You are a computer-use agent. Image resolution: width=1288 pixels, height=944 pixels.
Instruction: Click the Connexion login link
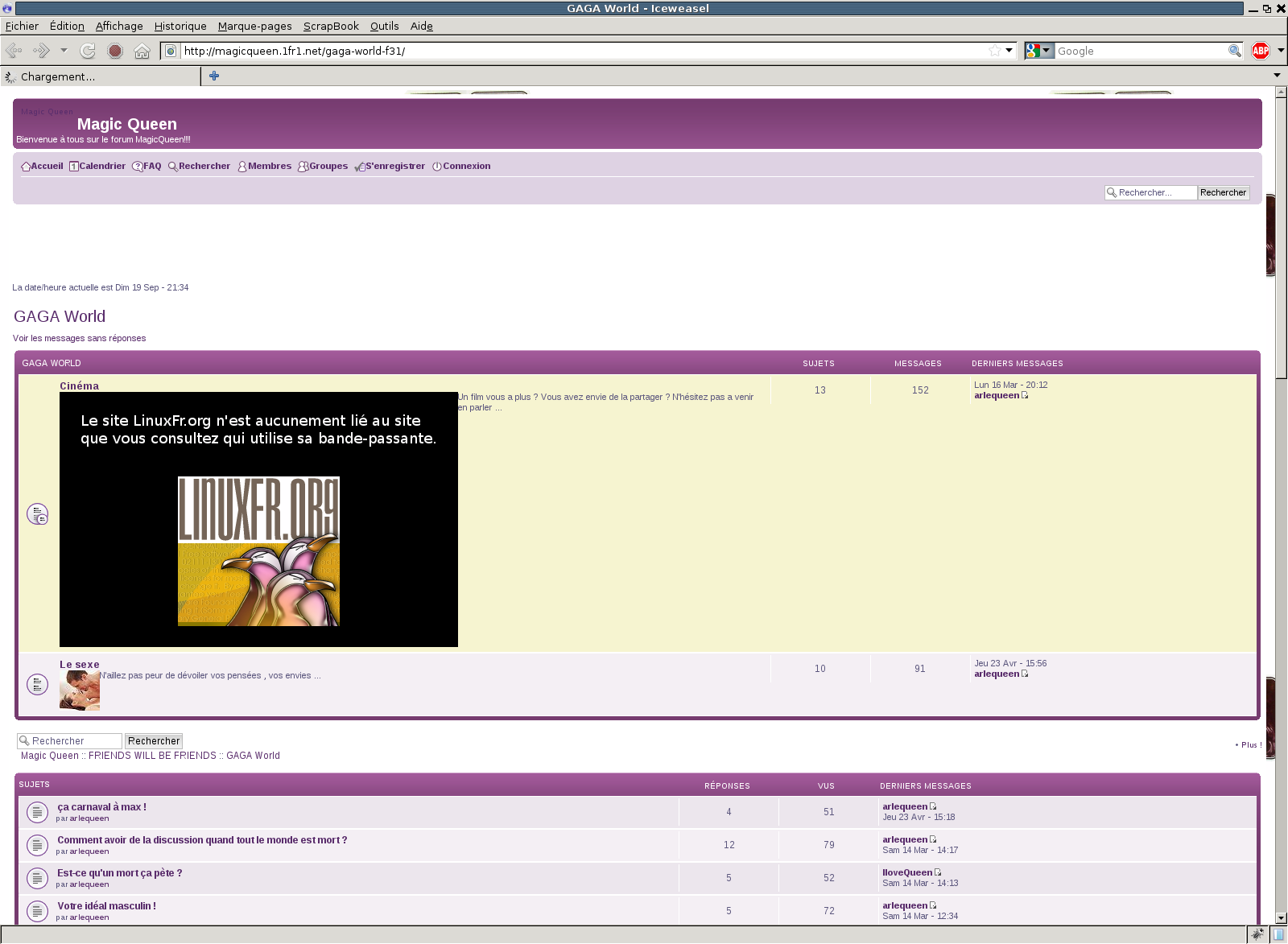click(x=466, y=166)
